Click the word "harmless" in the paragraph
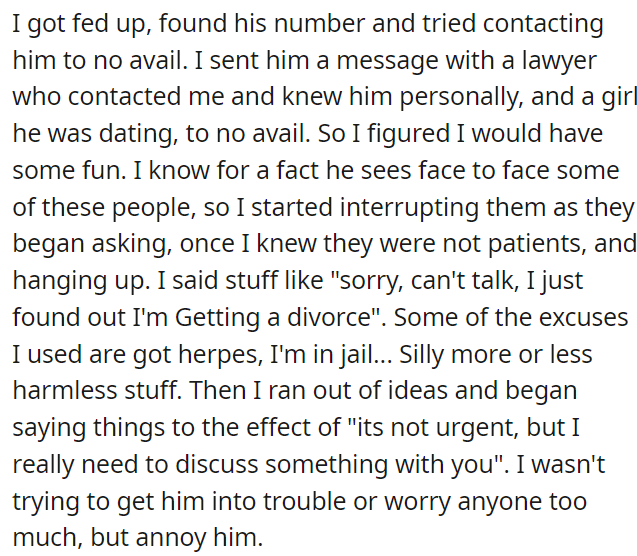The height and width of the screenshot is (556, 637). [x=65, y=390]
